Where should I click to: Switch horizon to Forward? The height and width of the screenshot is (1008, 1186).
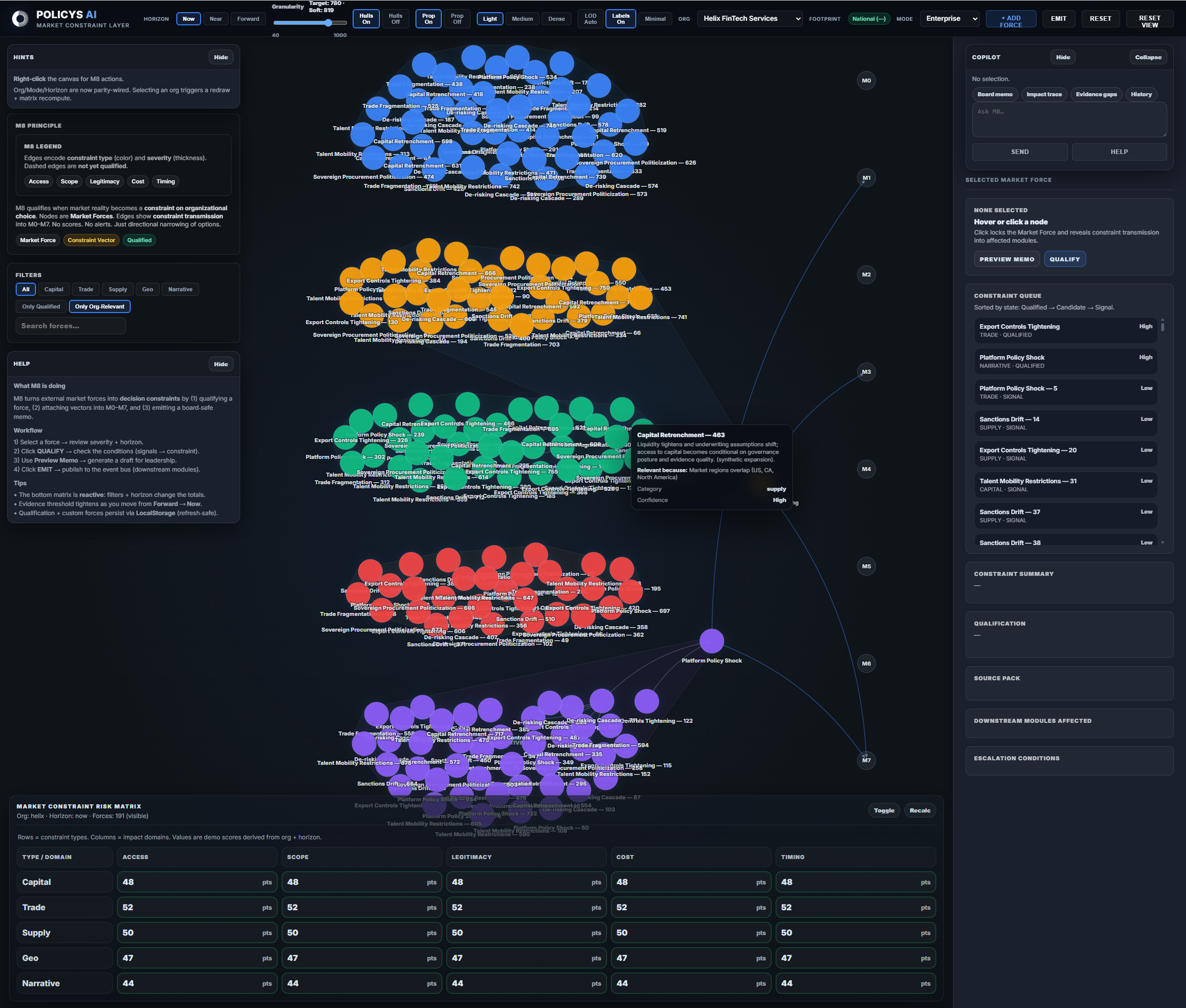(248, 19)
